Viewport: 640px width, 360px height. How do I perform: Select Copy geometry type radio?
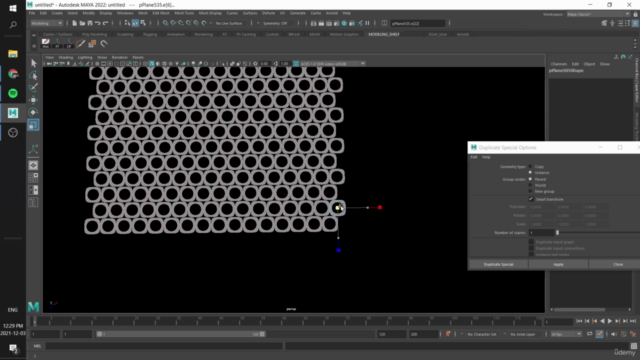[x=530, y=167]
